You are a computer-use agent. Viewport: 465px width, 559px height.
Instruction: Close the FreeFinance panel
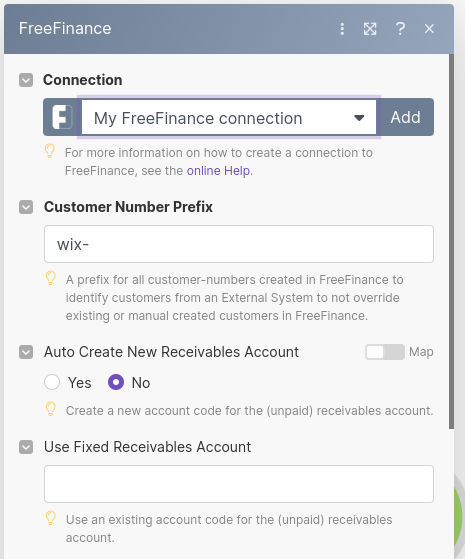click(x=429, y=29)
